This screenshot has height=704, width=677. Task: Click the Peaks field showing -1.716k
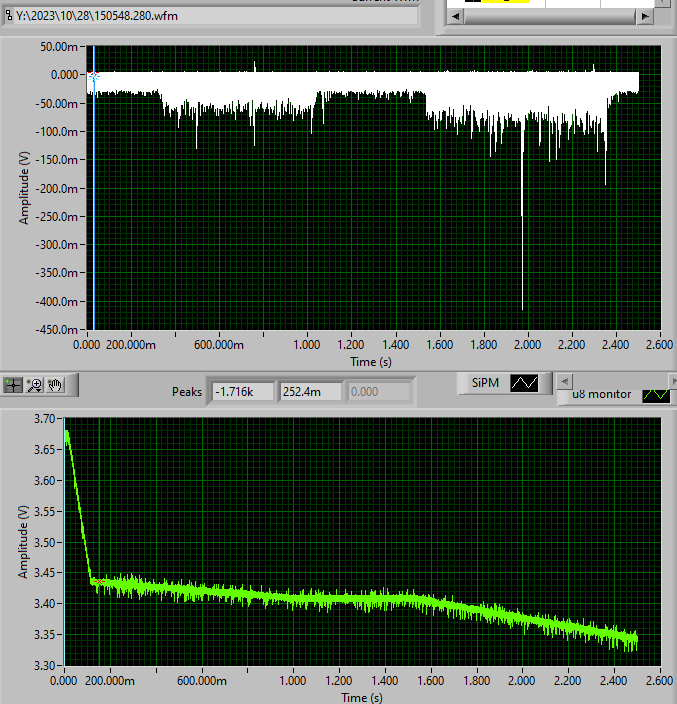coord(243,392)
